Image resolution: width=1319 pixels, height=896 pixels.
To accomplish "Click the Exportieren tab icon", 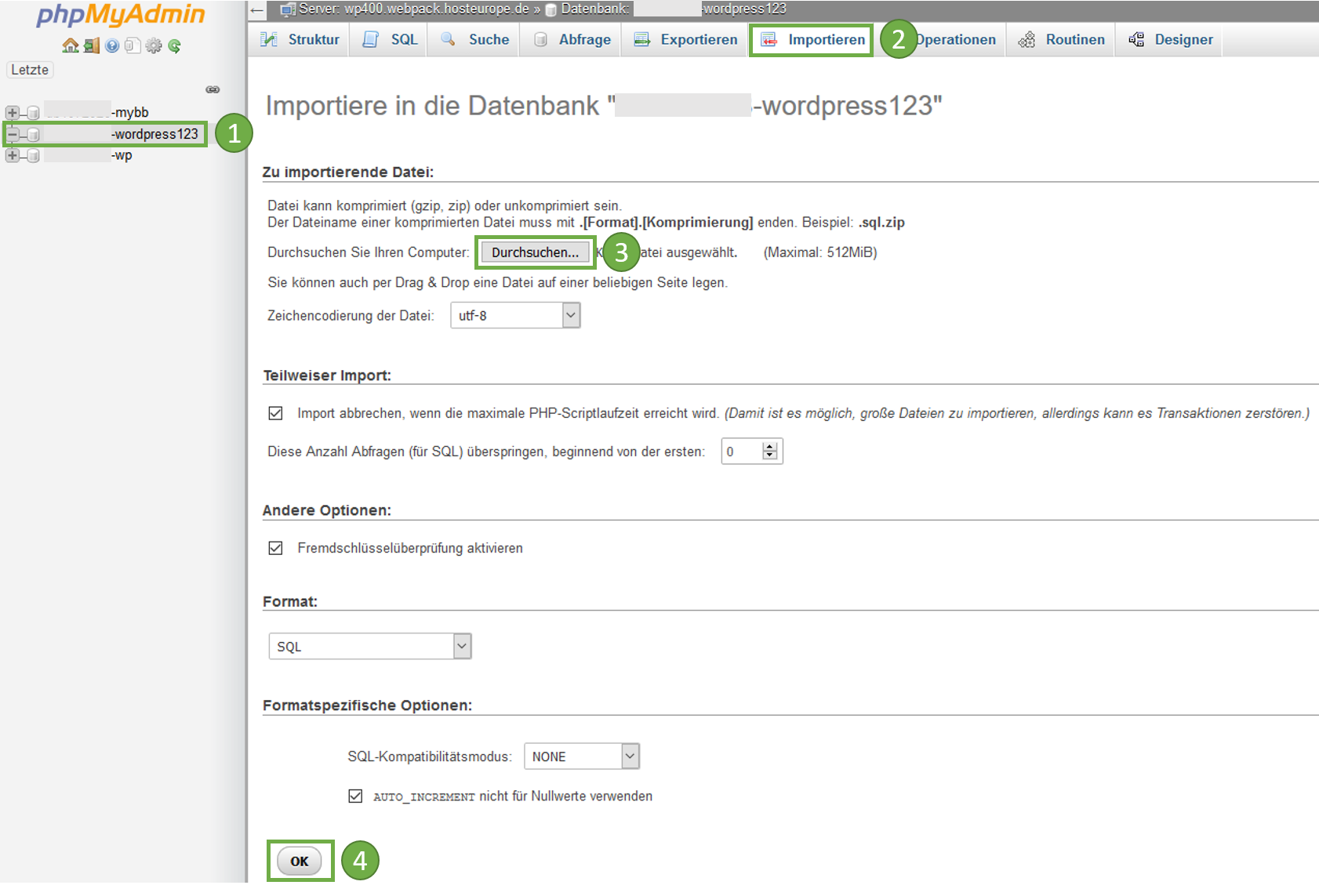I will pyautogui.click(x=642, y=39).
